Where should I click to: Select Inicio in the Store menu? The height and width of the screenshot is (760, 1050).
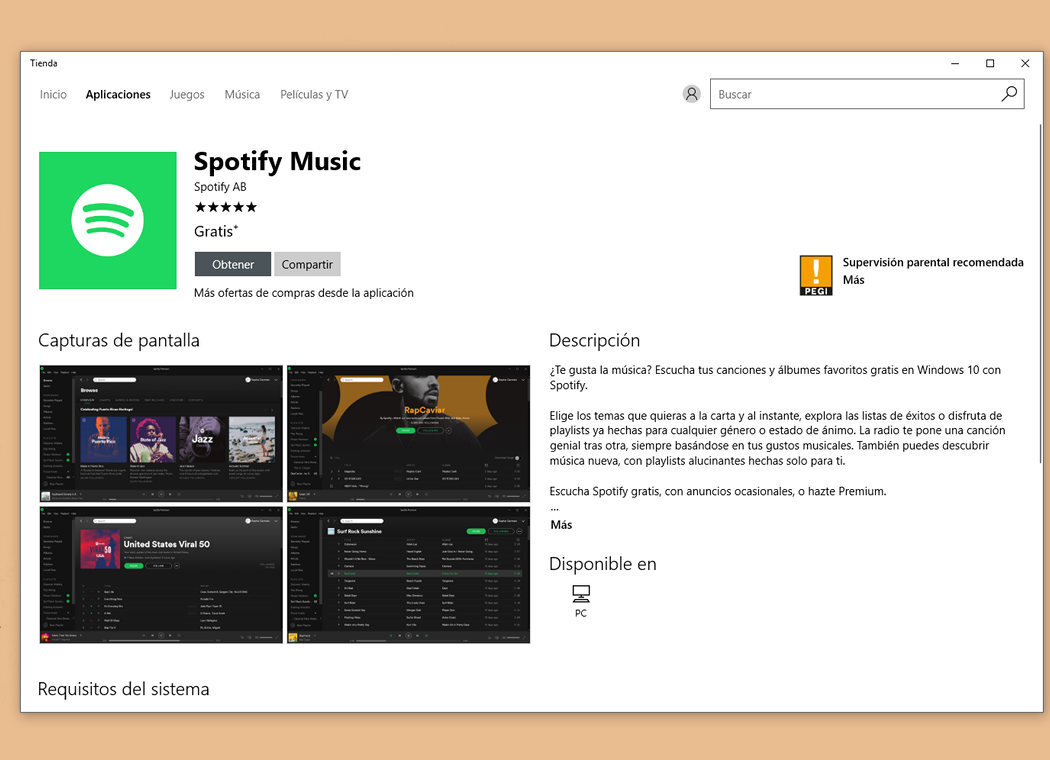tap(53, 94)
